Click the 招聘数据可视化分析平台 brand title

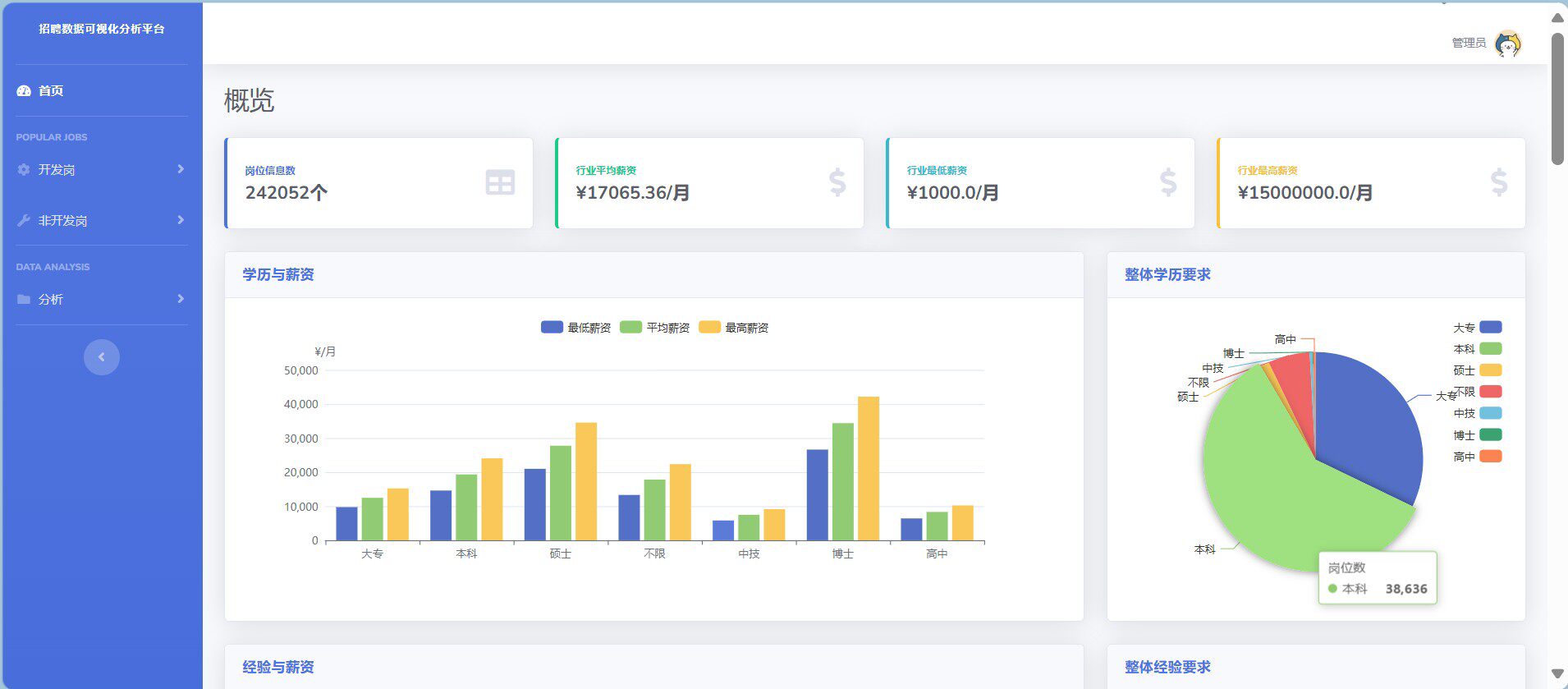point(102,29)
